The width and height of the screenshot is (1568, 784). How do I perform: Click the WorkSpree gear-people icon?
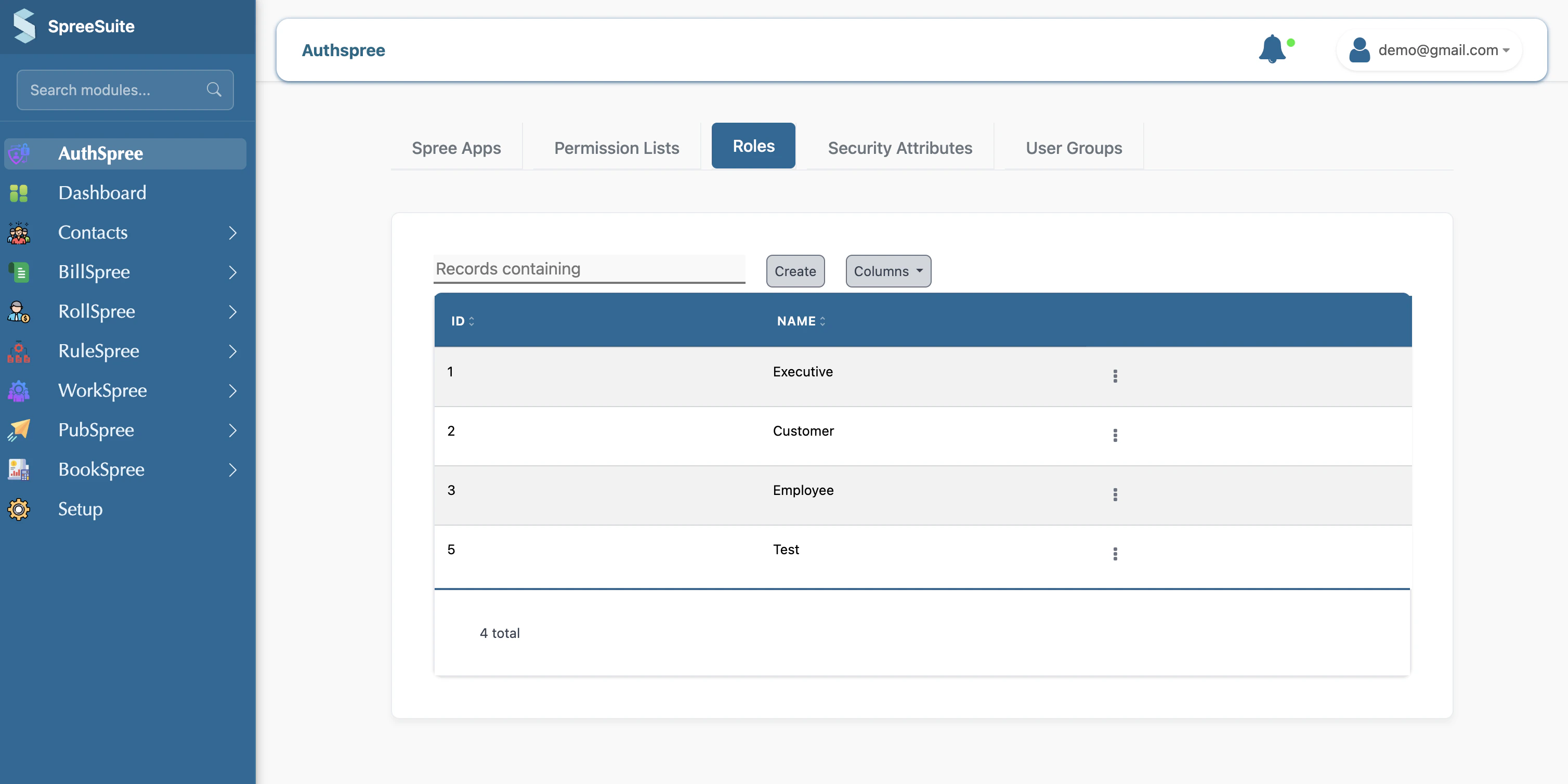coord(19,391)
